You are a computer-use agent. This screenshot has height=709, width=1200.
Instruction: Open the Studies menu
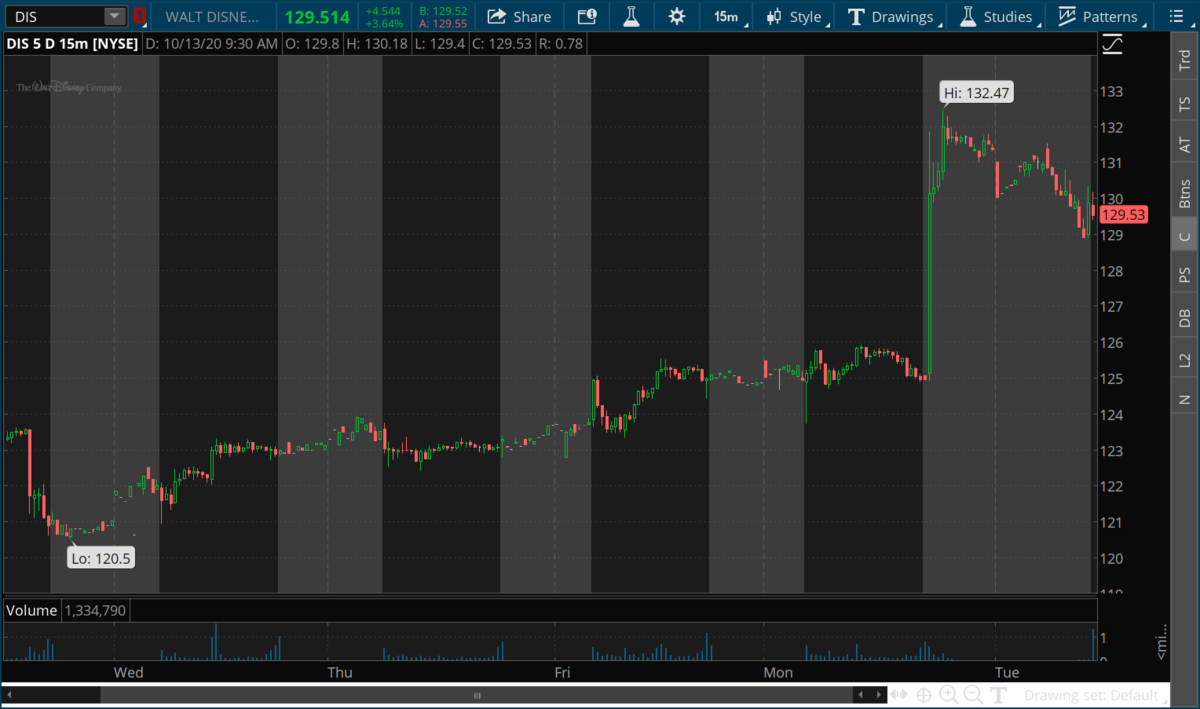click(996, 16)
